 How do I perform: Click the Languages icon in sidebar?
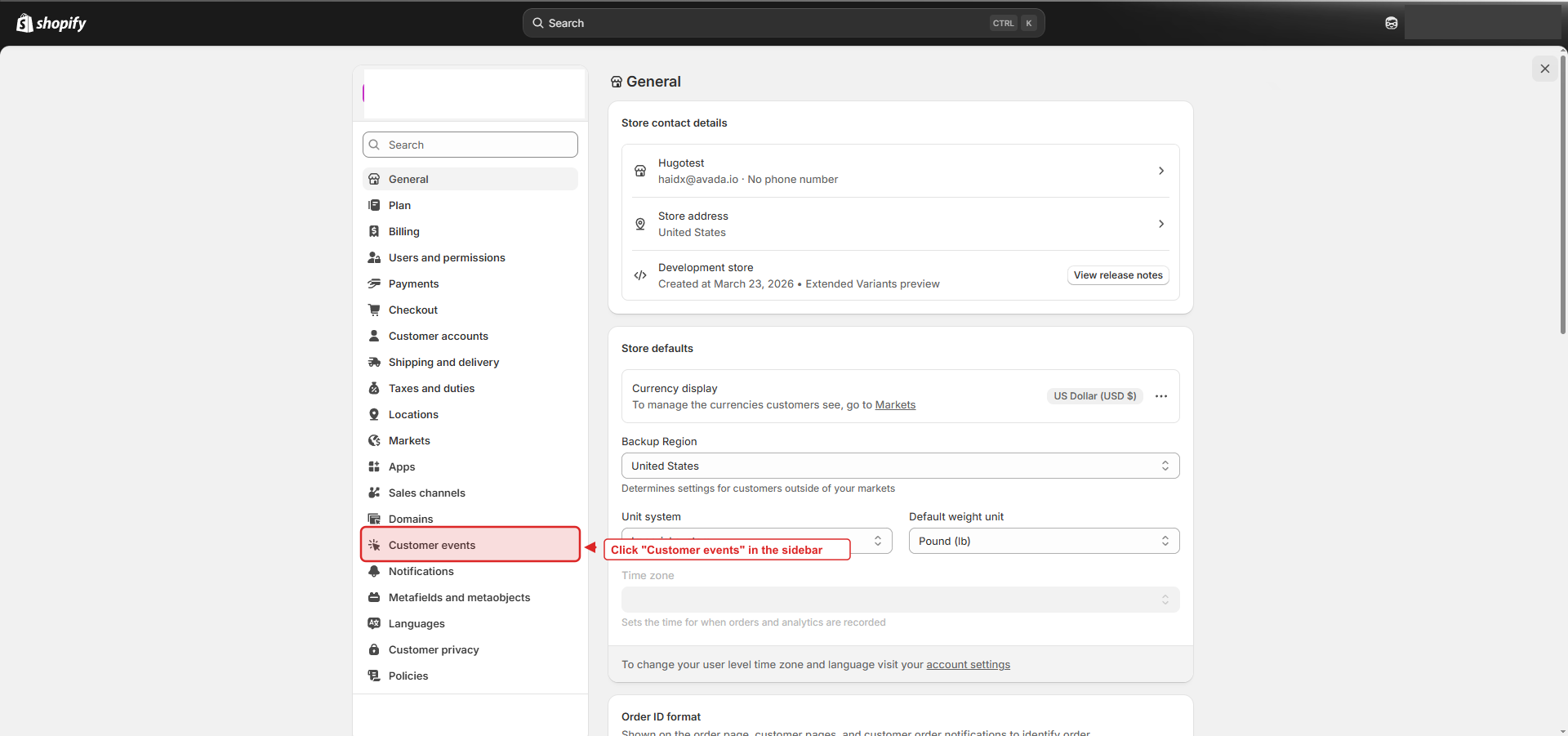tap(374, 623)
